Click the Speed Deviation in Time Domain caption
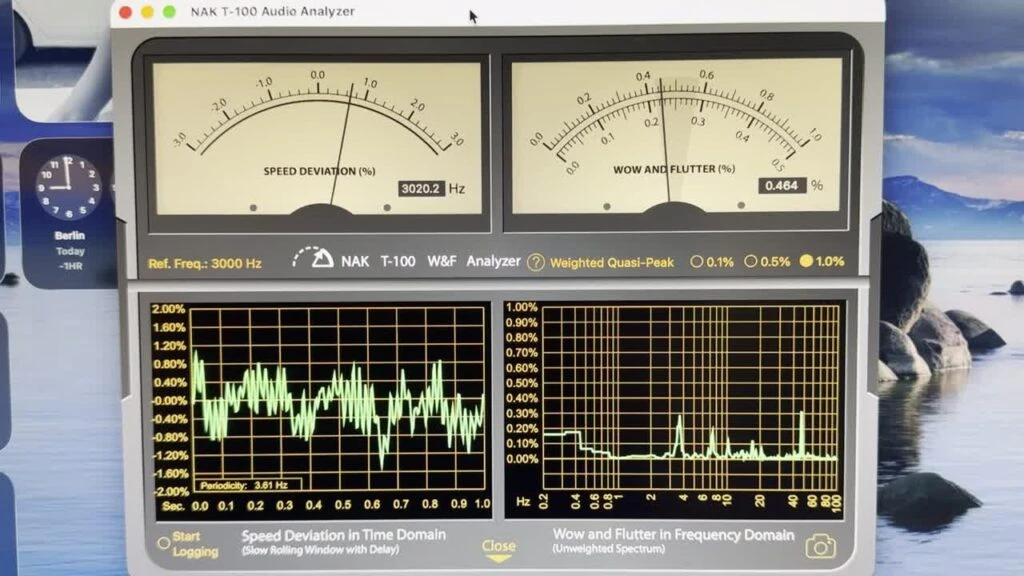The width and height of the screenshot is (1024, 576). click(x=344, y=536)
